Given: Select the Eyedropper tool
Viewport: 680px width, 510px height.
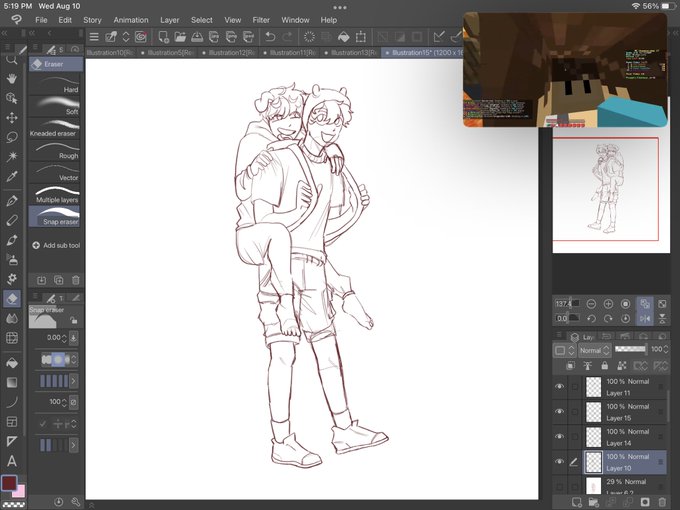Looking at the screenshot, I should tap(12, 177).
